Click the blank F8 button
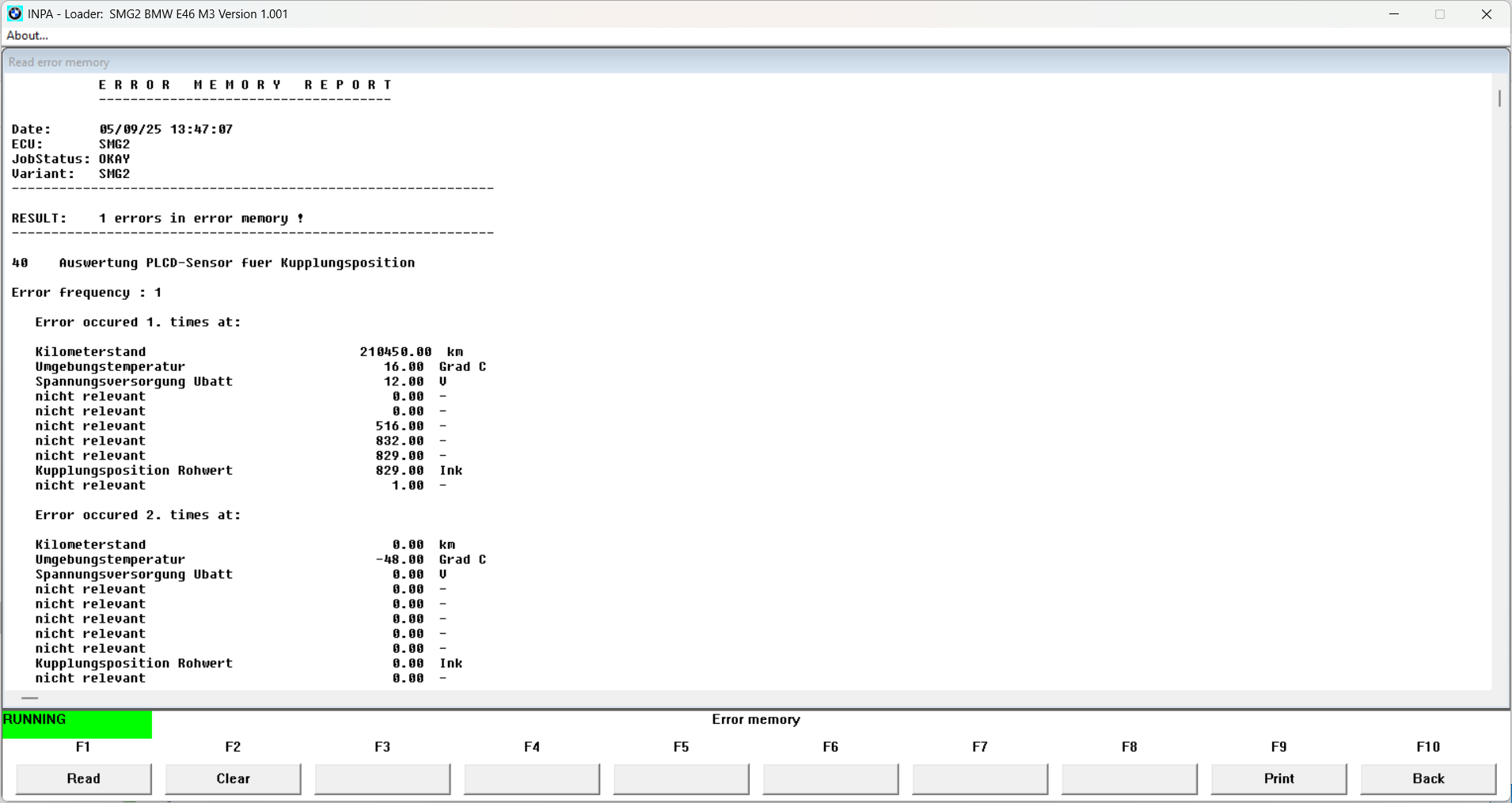The height and width of the screenshot is (803, 1512). click(1129, 778)
